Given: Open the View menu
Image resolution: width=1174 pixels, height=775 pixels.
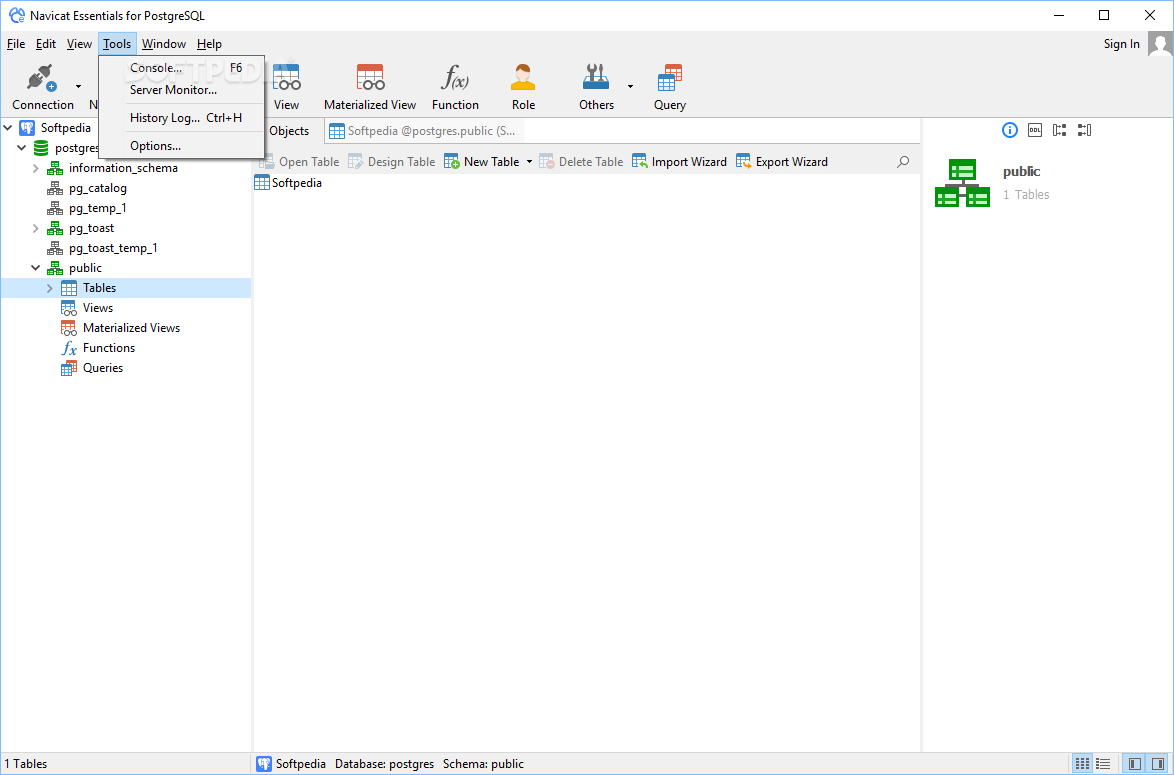Looking at the screenshot, I should [x=79, y=44].
